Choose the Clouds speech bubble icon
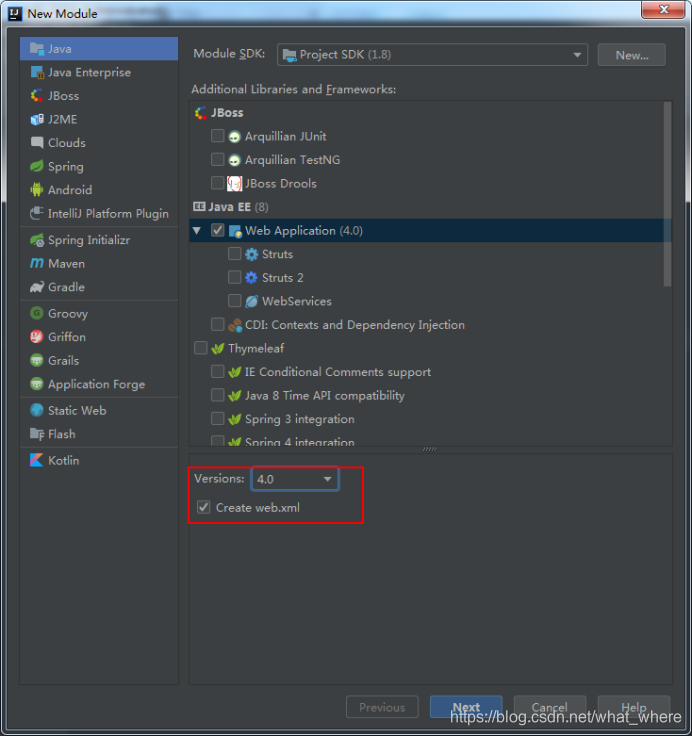 [x=37, y=142]
